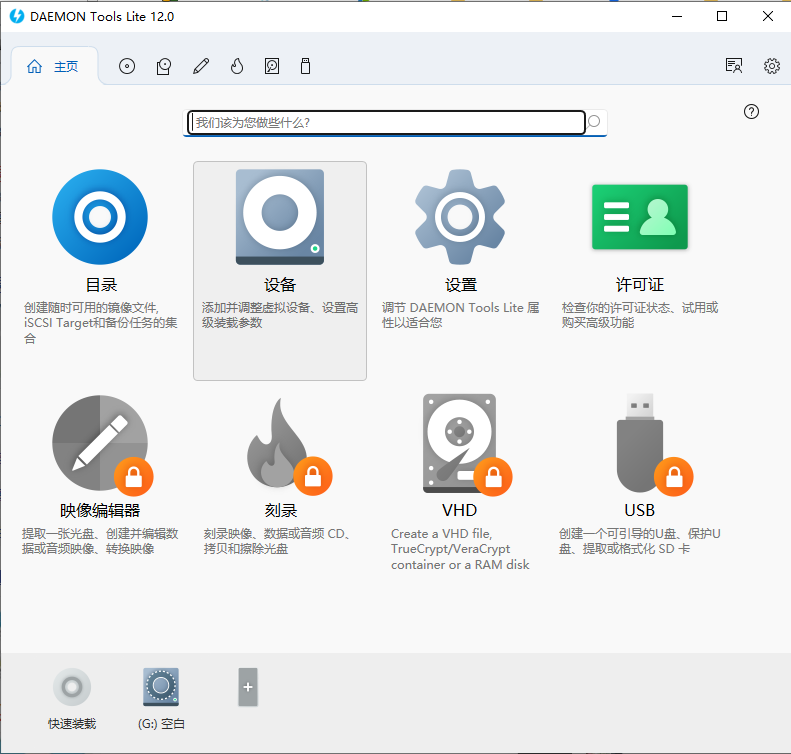
Task: Open the 映像编辑器 image editor icon
Action: point(100,443)
